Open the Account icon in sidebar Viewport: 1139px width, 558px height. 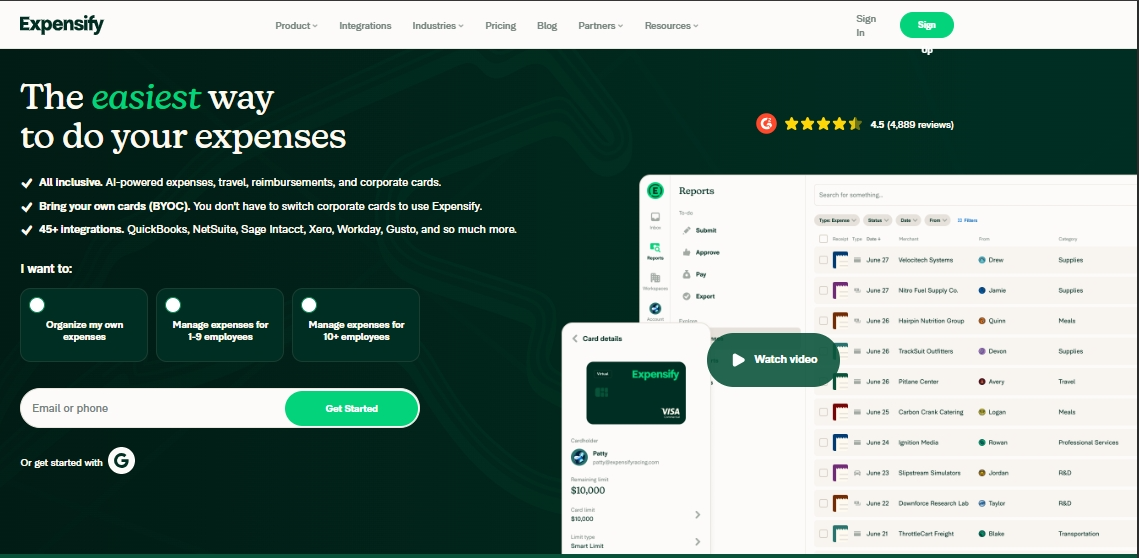pos(655,309)
